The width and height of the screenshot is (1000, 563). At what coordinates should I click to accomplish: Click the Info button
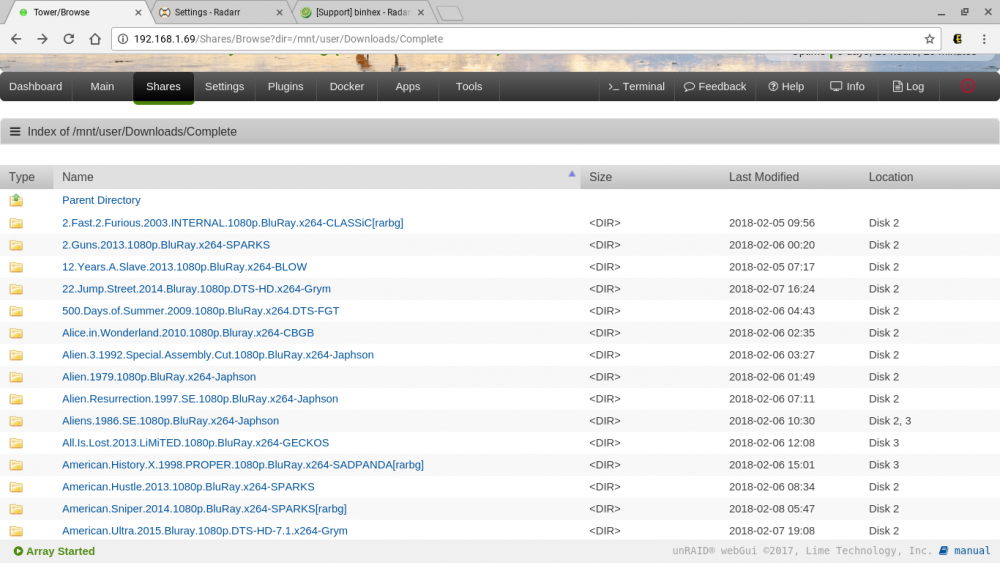848,87
